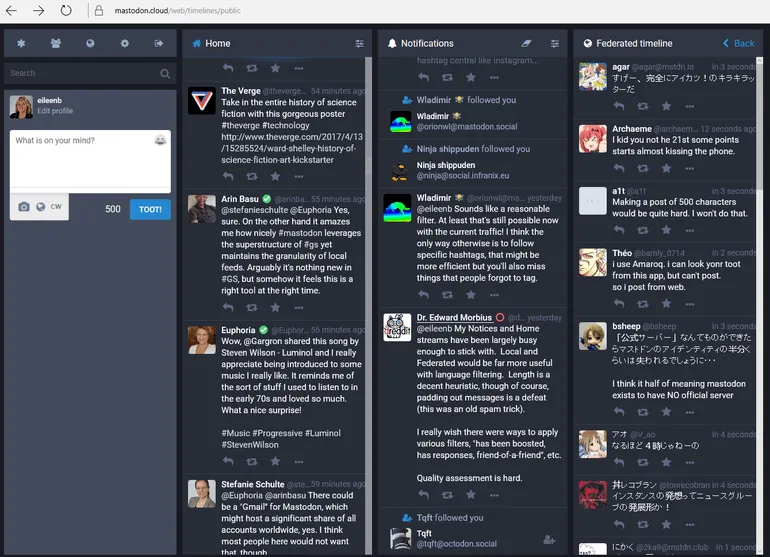Open #Progressive hashtag in Euphoria post
This screenshot has height=557, width=770.
[x=277, y=433]
